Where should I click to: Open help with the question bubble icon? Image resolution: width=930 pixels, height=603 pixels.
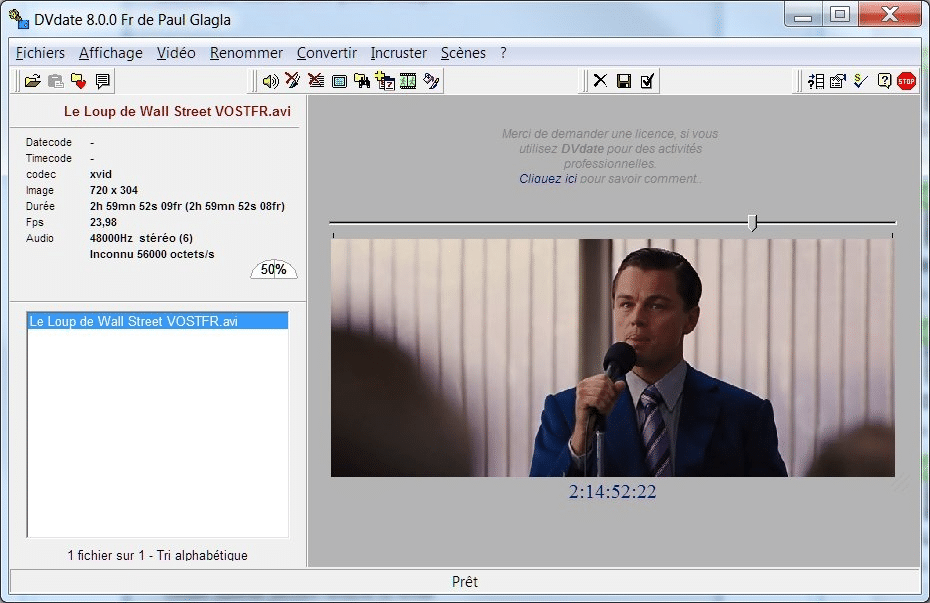tap(884, 81)
